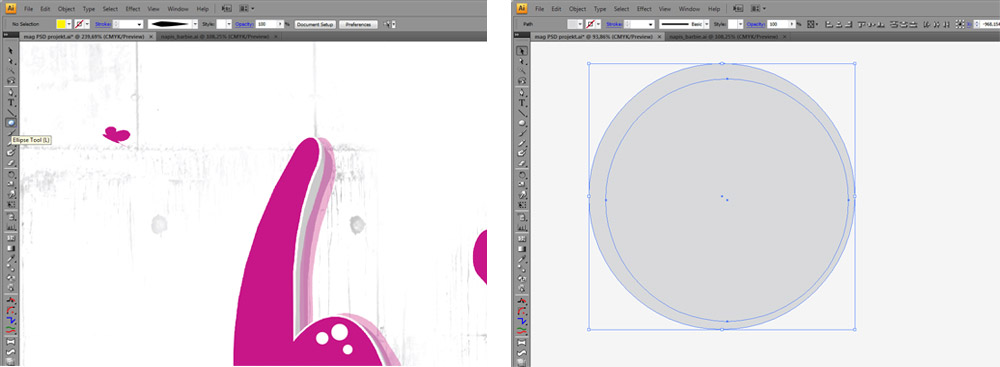This screenshot has width=1000, height=367.
Task: Click the gray fill swatch in right window
Action: click(x=573, y=24)
